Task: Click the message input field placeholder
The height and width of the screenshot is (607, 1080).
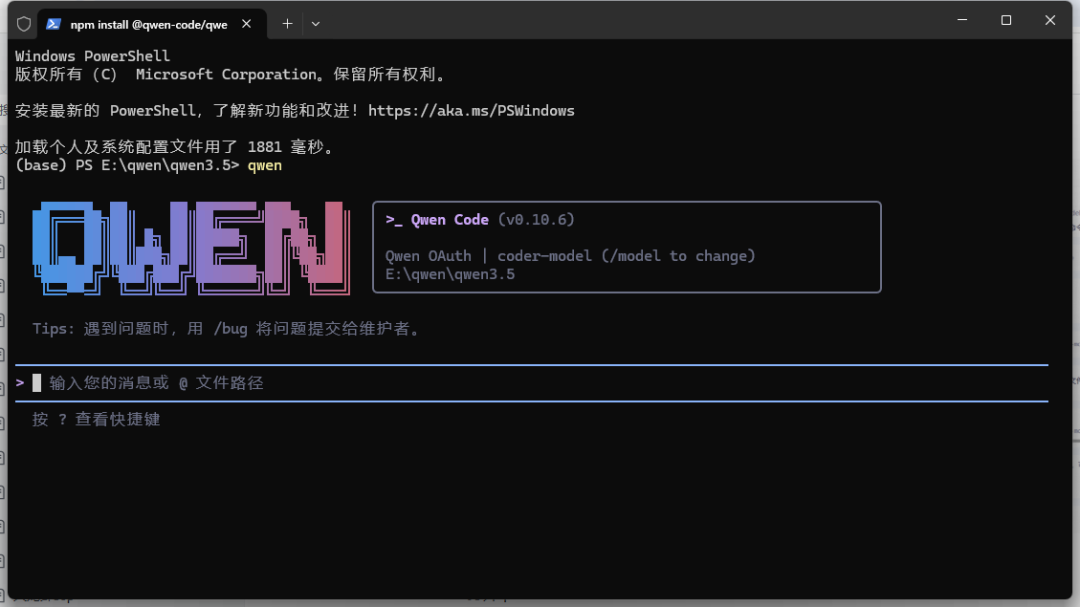Action: pyautogui.click(x=156, y=383)
